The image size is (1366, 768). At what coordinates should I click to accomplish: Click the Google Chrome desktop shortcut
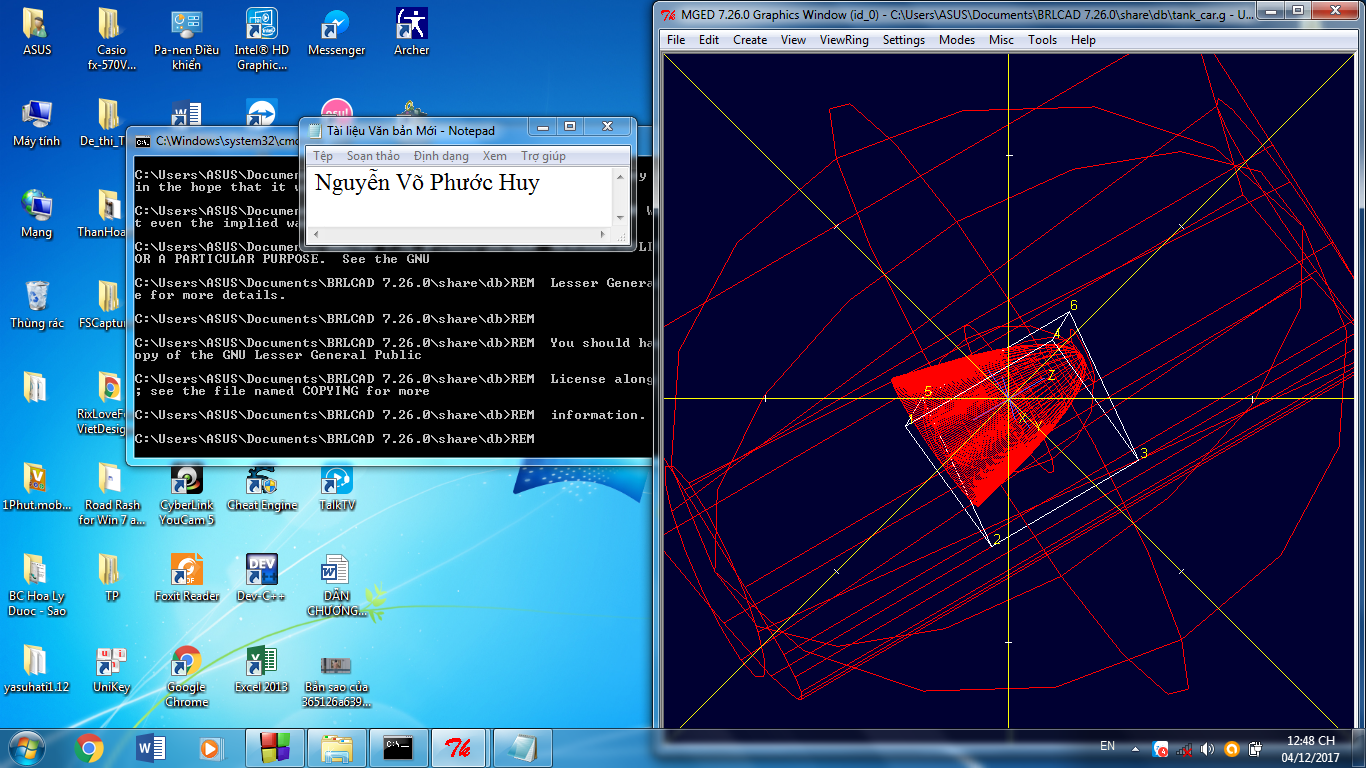coord(186,676)
